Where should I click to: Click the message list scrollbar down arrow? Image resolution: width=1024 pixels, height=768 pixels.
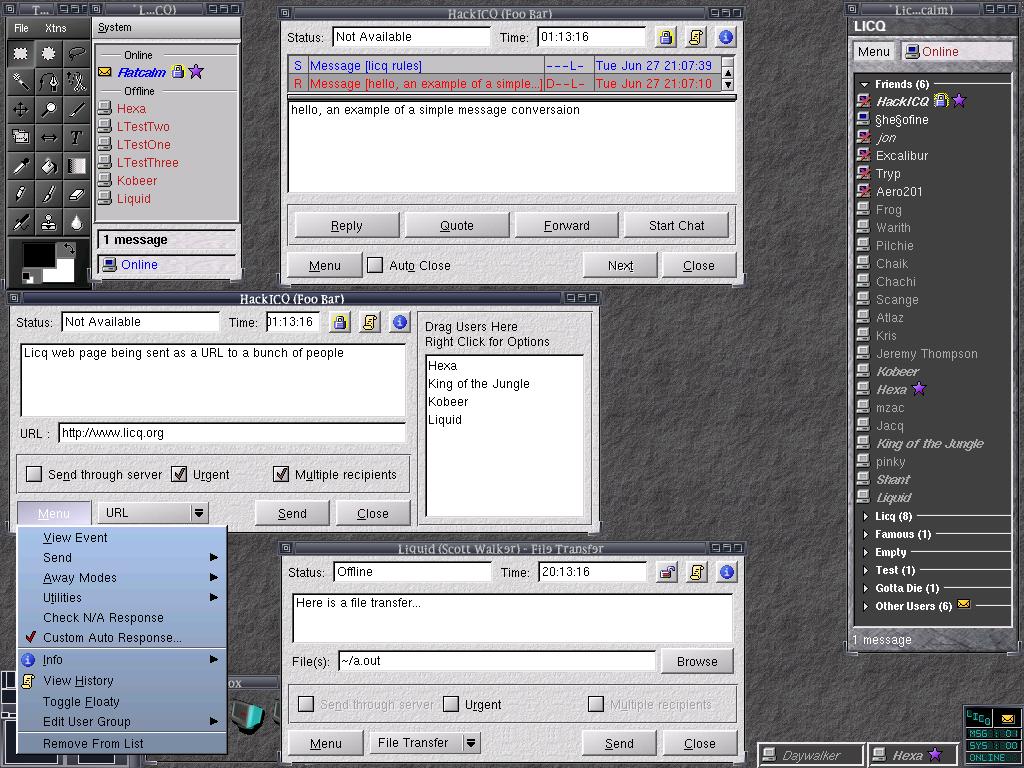[728, 84]
